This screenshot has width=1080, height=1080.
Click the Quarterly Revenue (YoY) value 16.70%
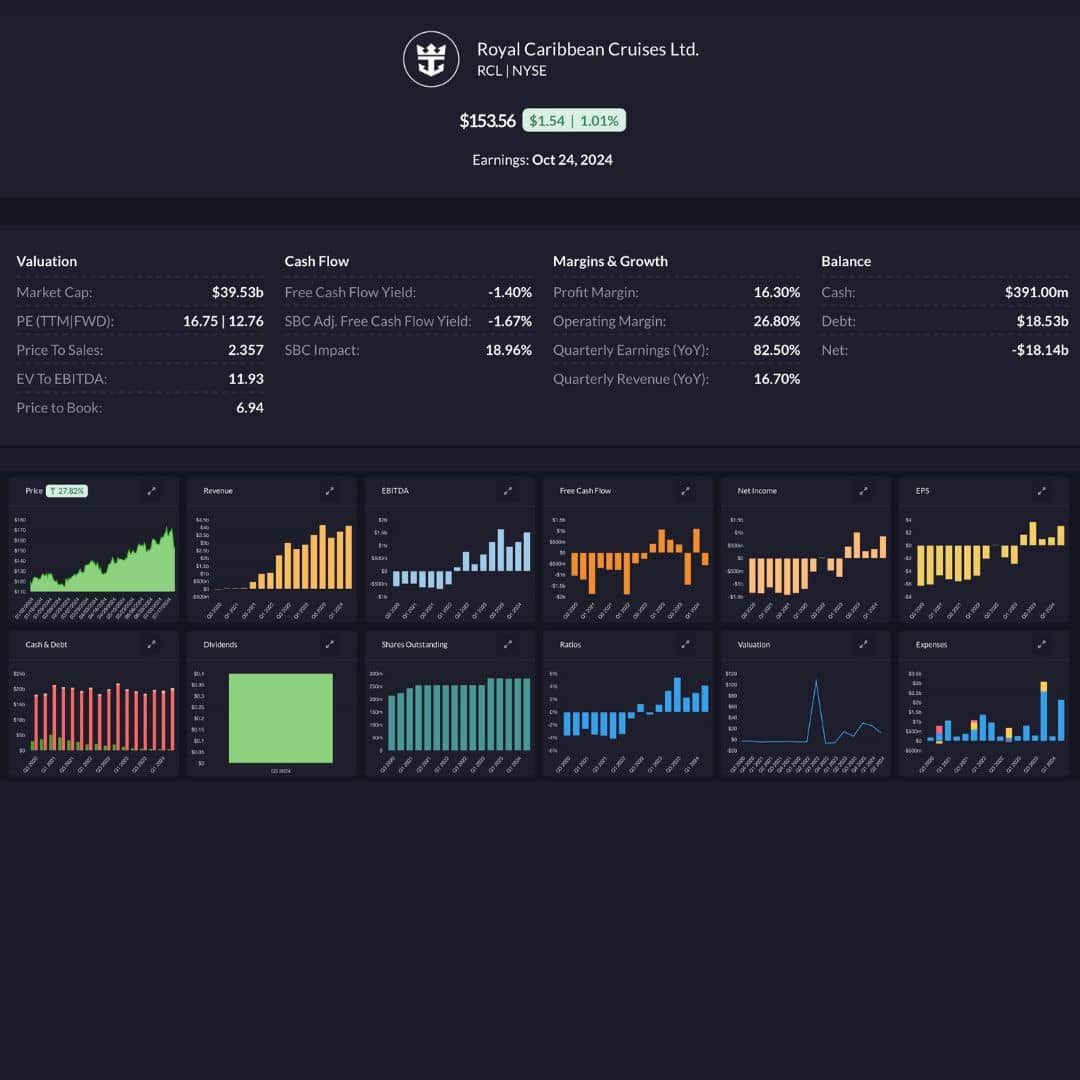(777, 379)
